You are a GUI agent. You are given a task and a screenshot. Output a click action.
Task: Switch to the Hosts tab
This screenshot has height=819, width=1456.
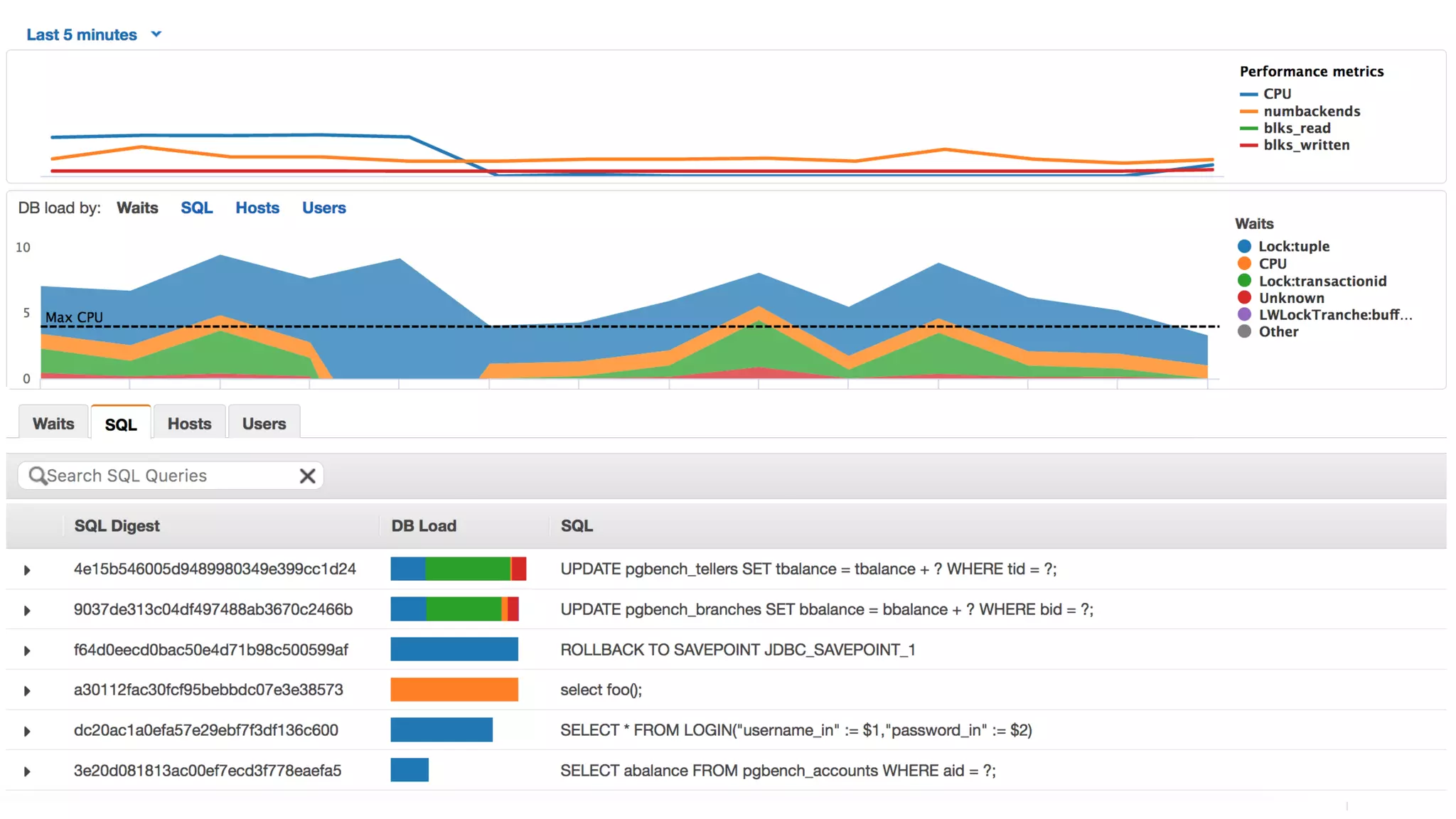pyautogui.click(x=189, y=424)
